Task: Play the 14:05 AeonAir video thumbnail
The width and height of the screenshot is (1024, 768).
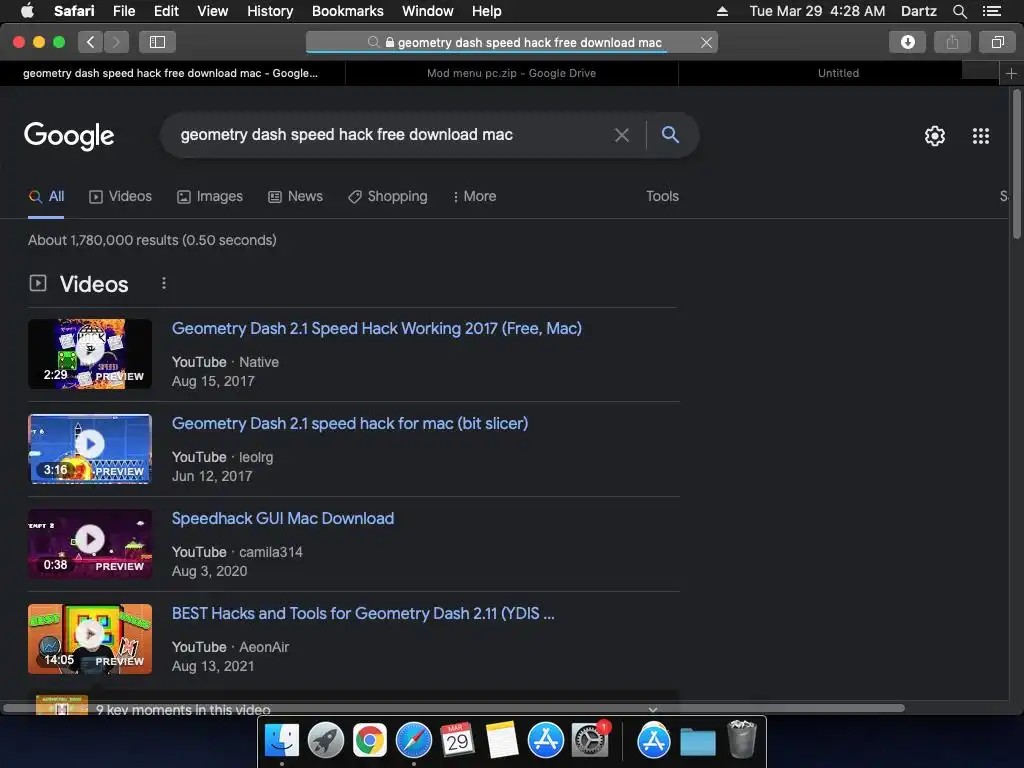Action: click(90, 639)
